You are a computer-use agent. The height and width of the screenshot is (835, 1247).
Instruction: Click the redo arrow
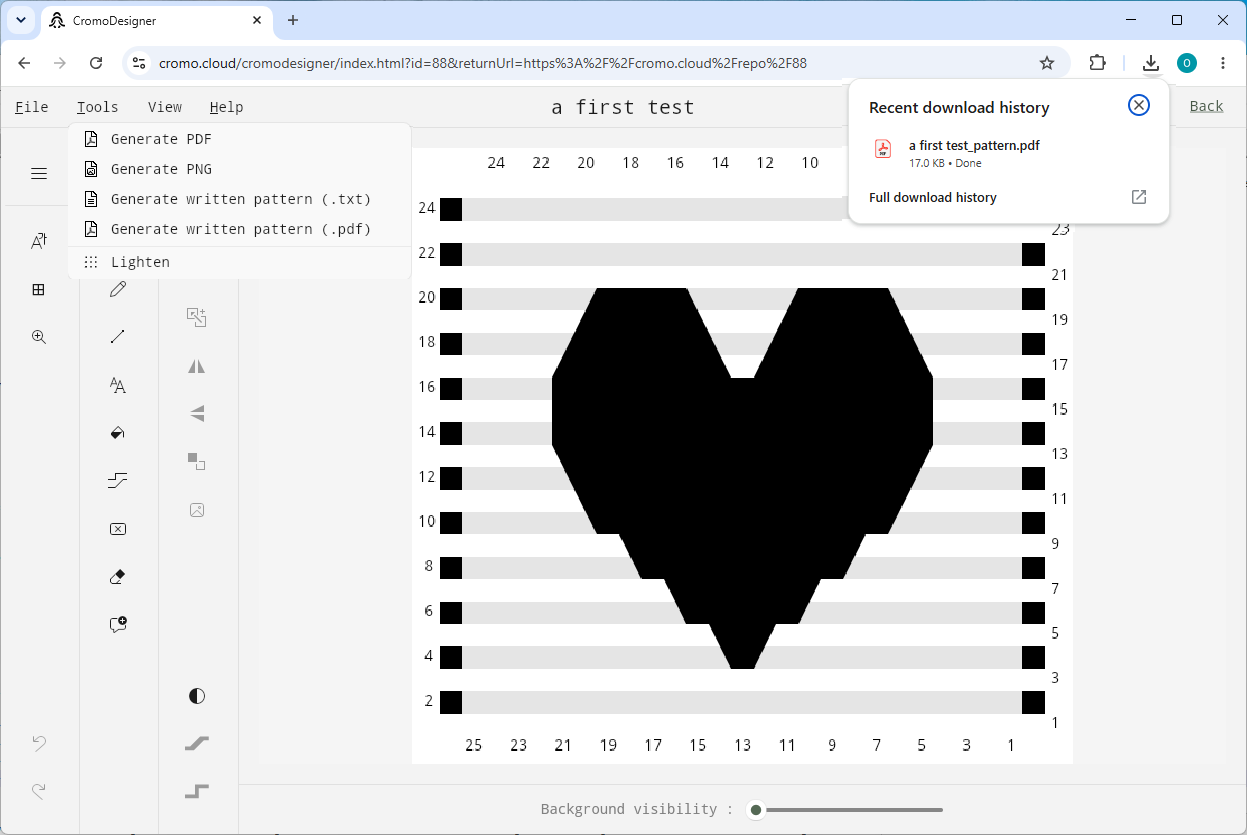[x=39, y=791]
